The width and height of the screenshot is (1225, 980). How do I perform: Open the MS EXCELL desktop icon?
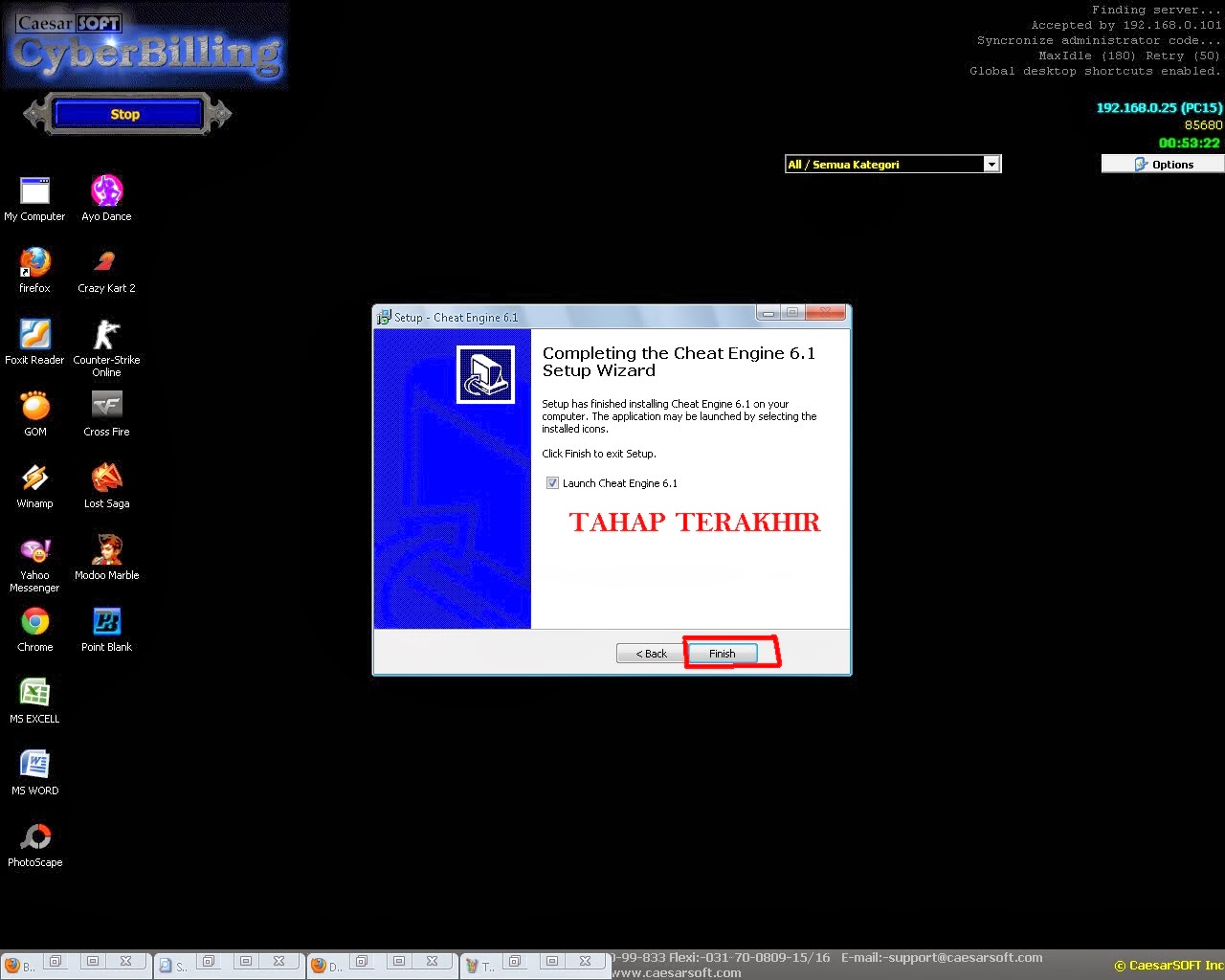click(x=34, y=701)
